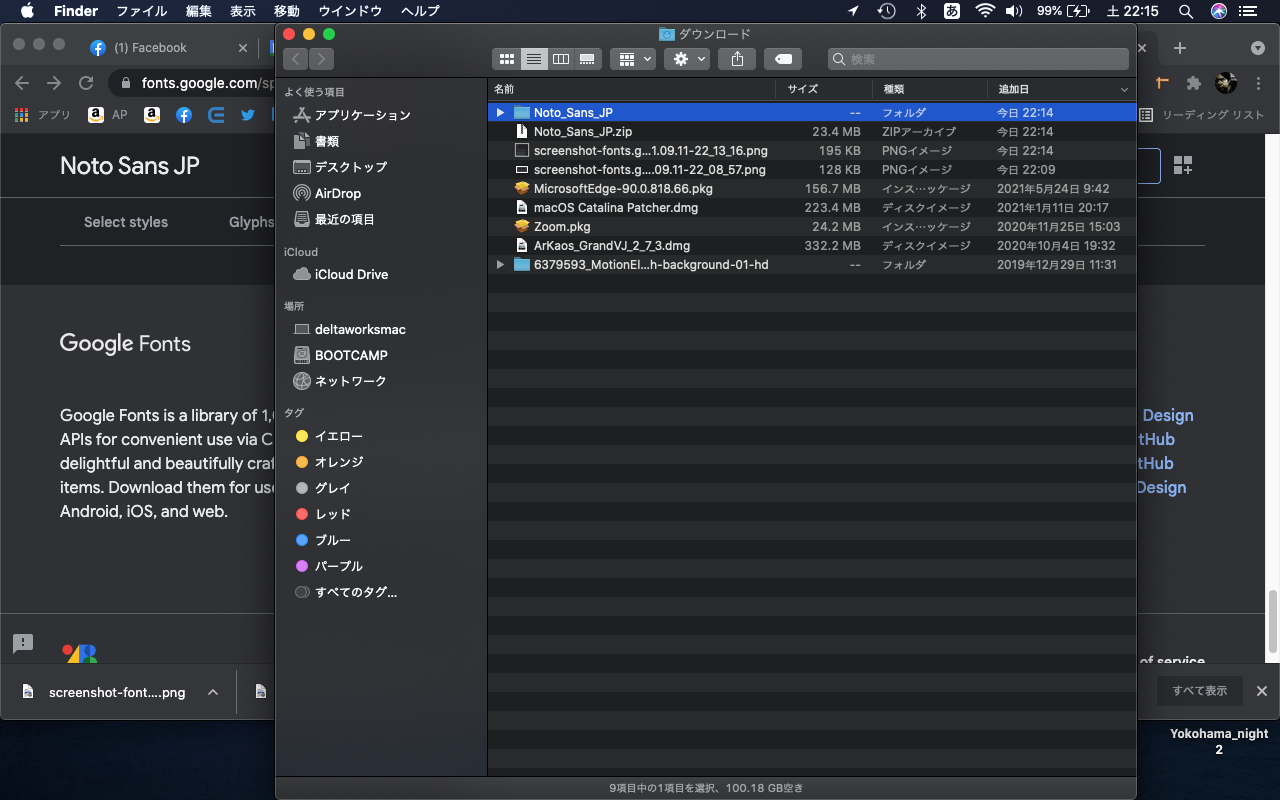Select the Purple (パープル) tag
This screenshot has width=1280, height=800.
click(329, 566)
